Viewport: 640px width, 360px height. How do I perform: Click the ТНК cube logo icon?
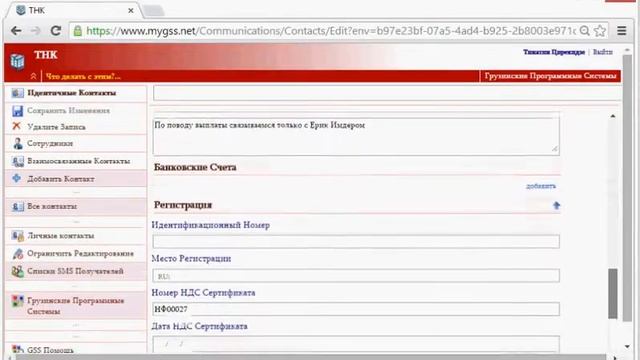click(17, 61)
